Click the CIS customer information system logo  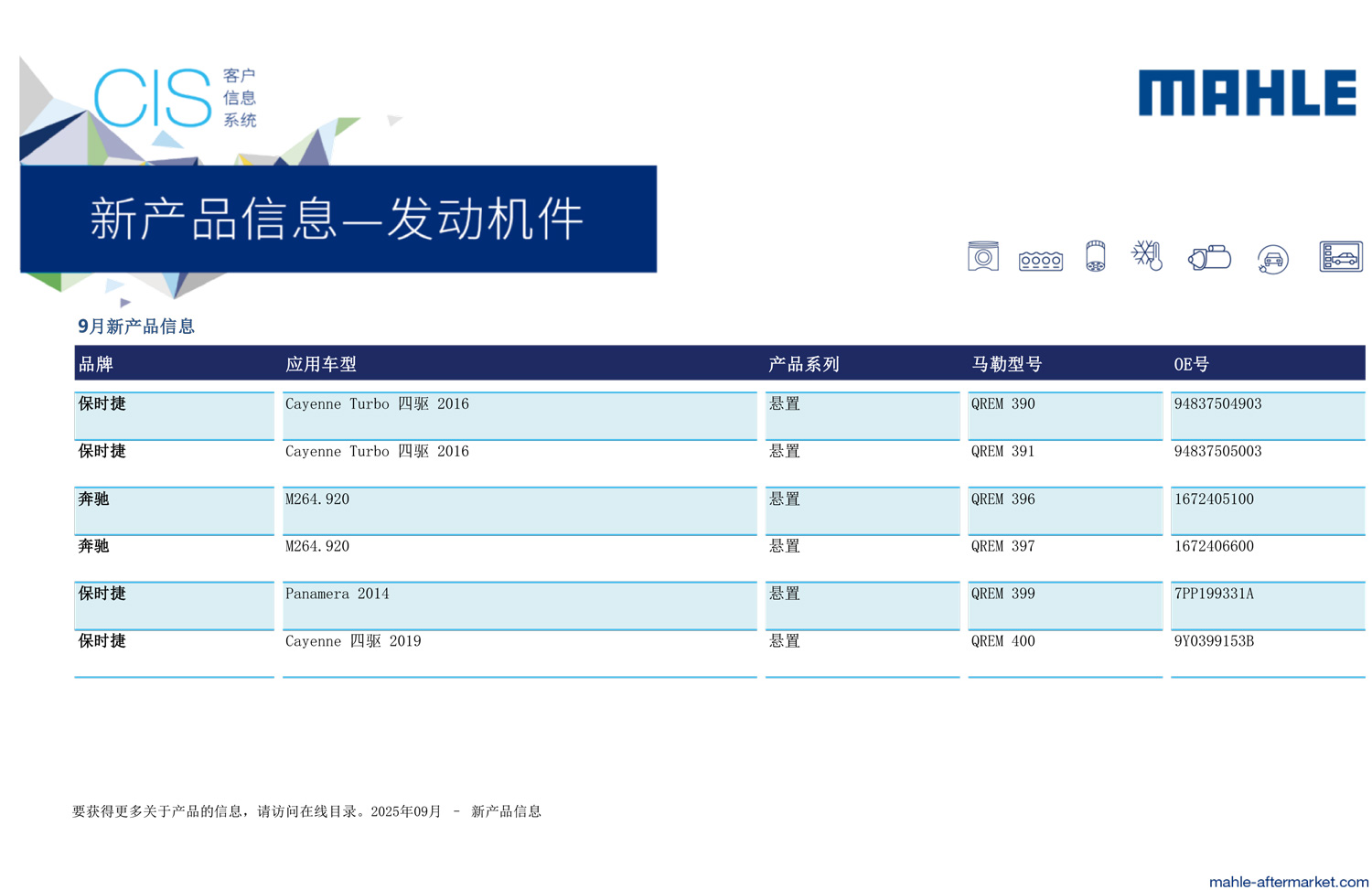(x=176, y=98)
